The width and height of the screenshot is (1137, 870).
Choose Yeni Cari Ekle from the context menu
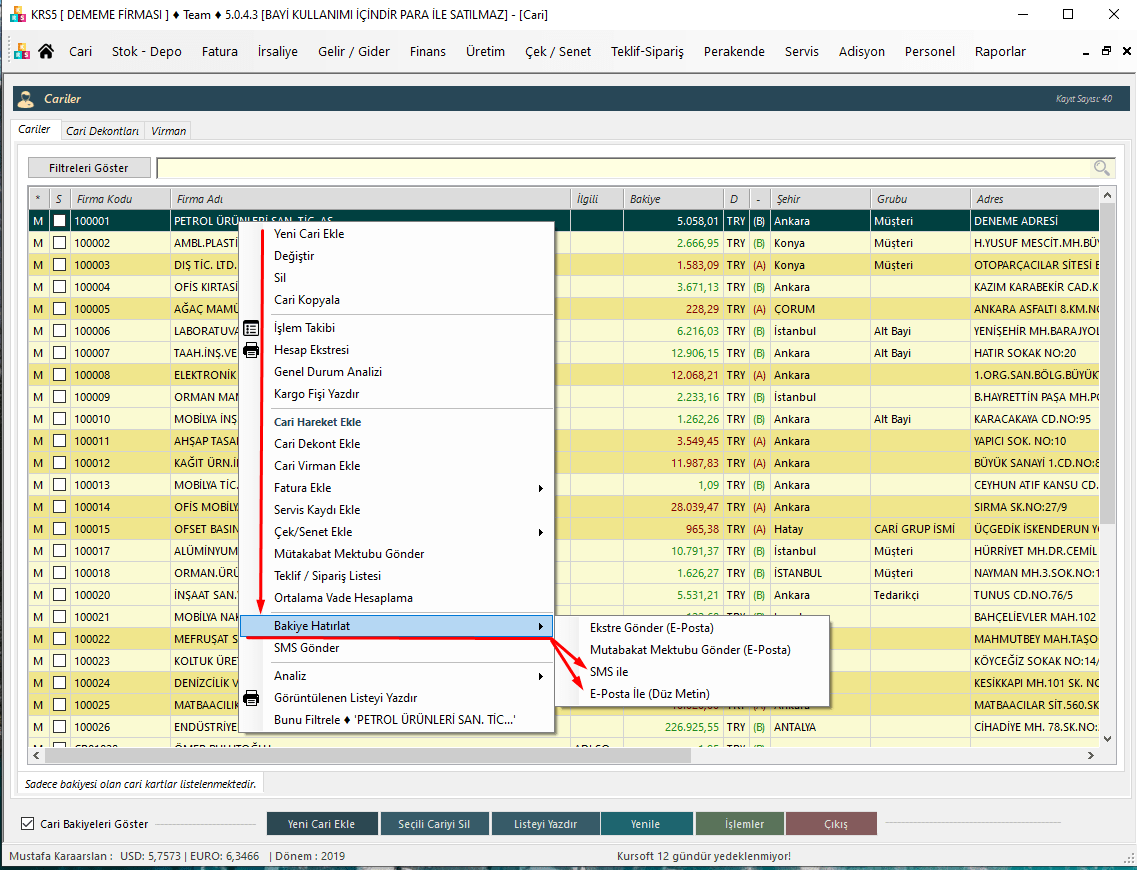point(397,234)
